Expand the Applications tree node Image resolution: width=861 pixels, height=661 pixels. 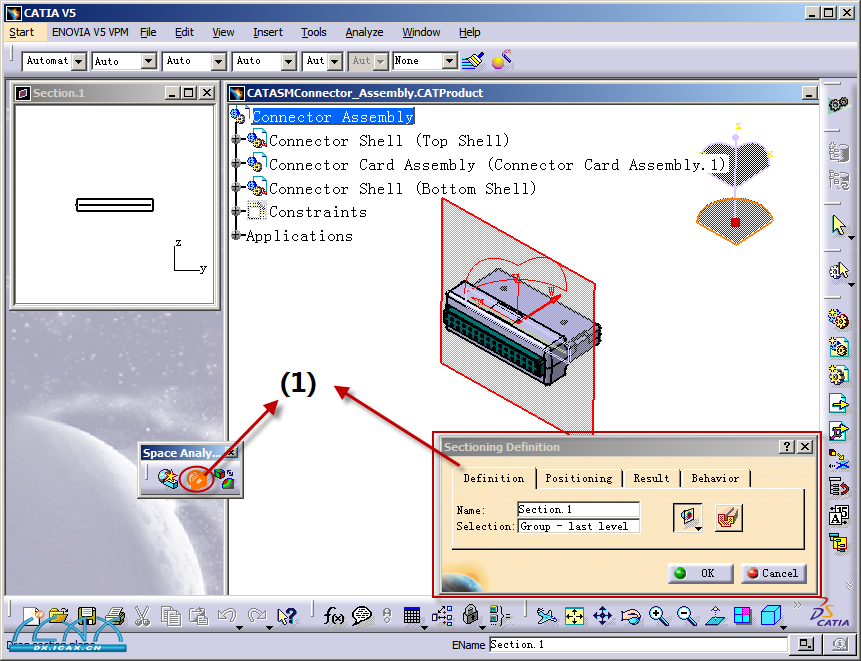coord(236,236)
